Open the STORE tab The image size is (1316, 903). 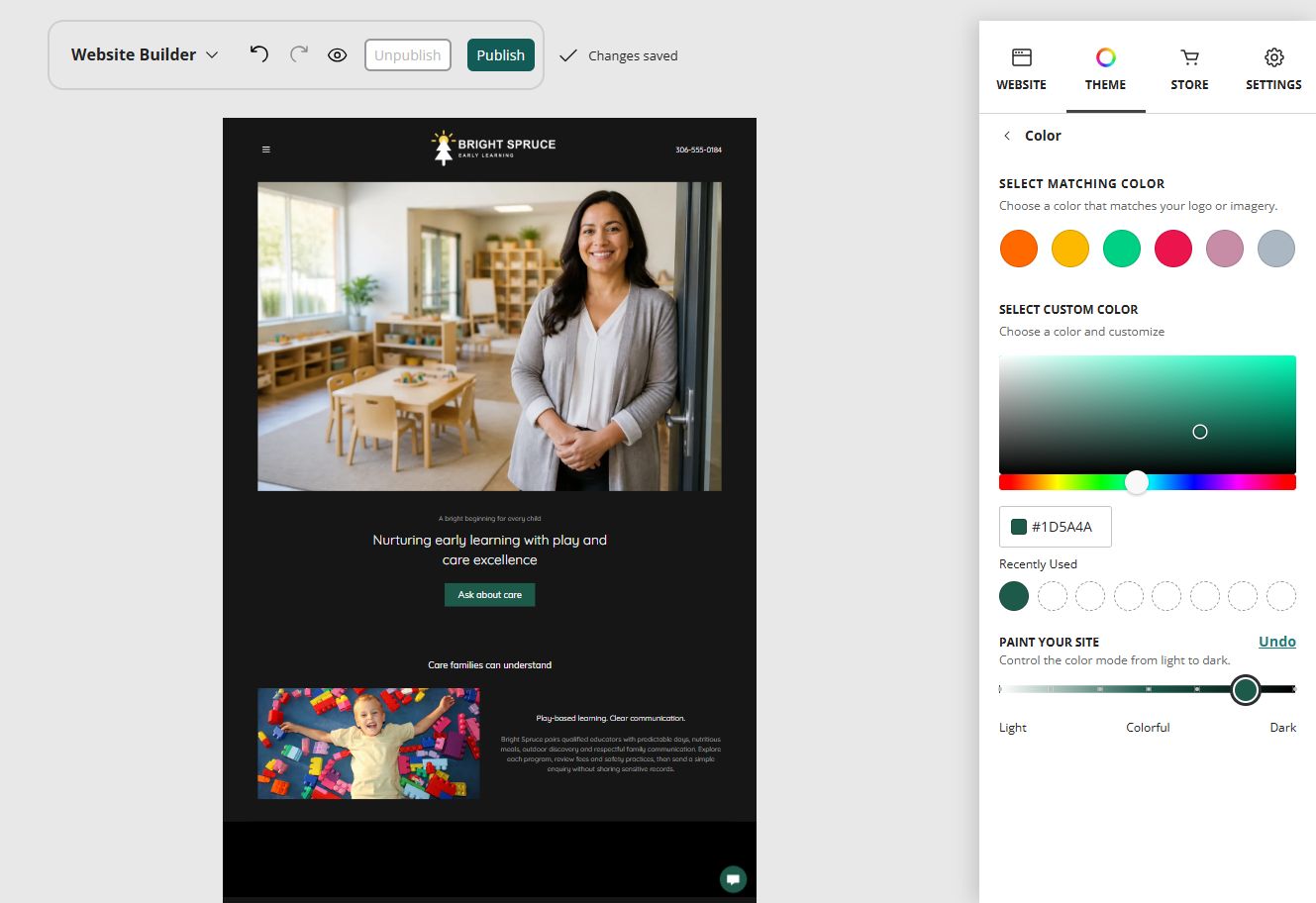[x=1189, y=69]
